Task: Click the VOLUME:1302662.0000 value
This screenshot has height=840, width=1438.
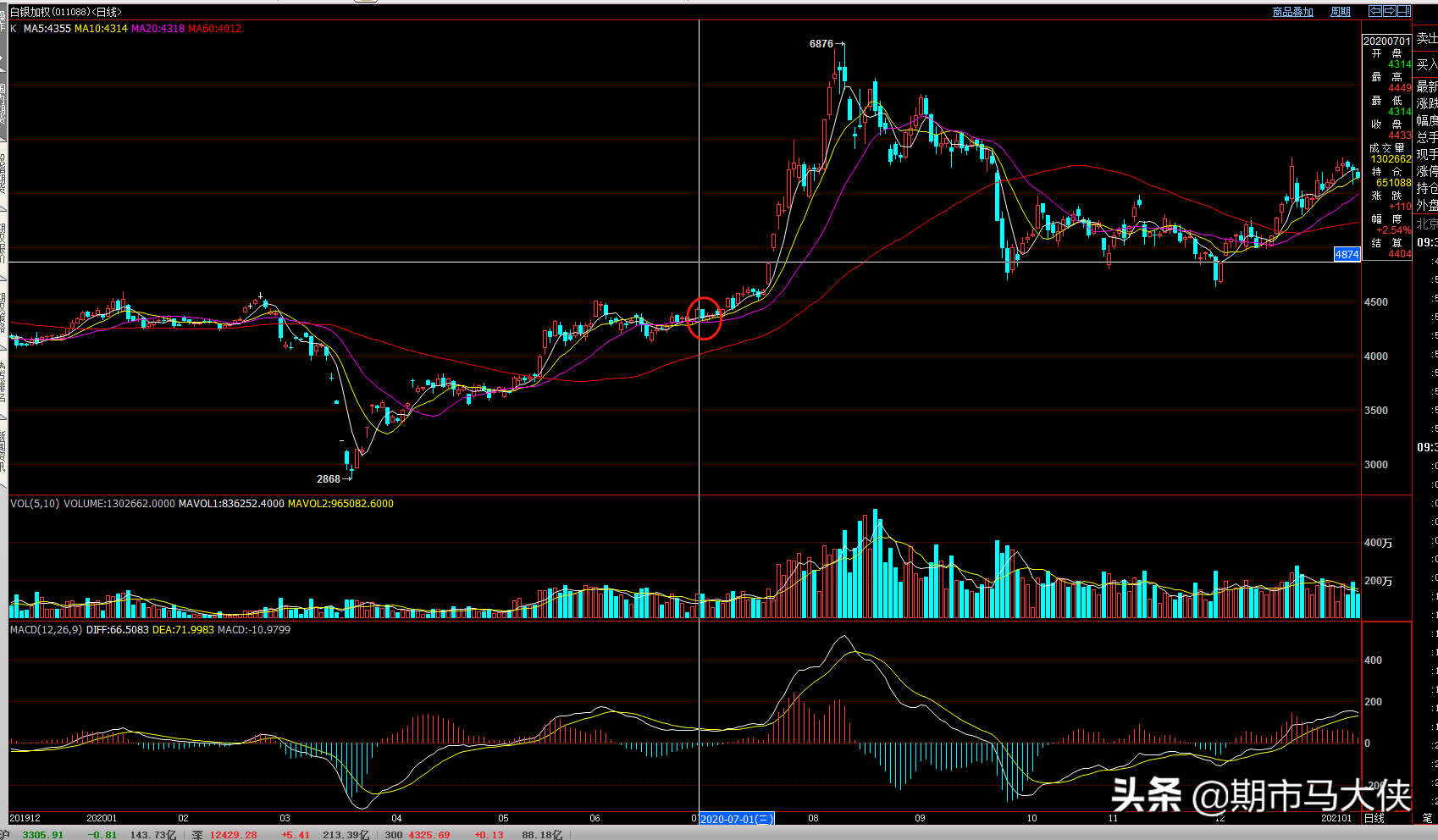Action: point(119,504)
